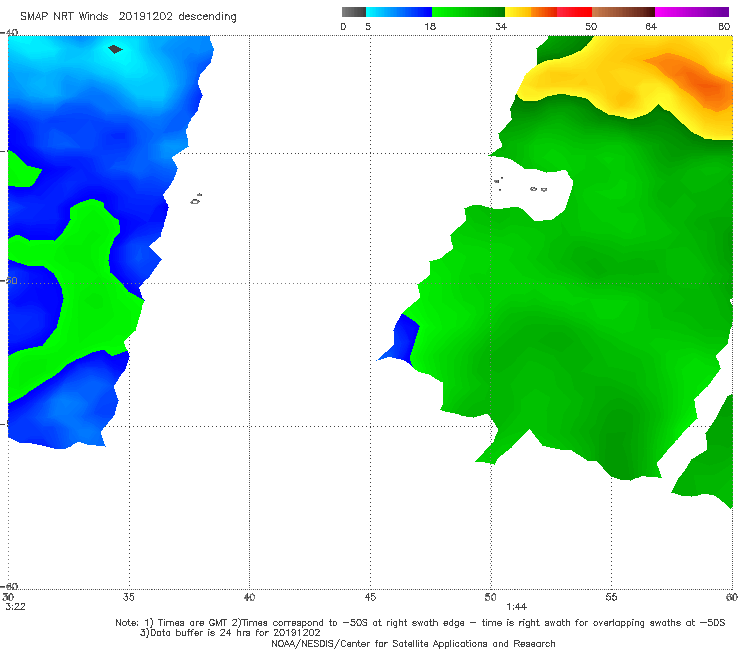740x650 pixels.
Task: Click the color bar label '5'
Action: pos(368,26)
